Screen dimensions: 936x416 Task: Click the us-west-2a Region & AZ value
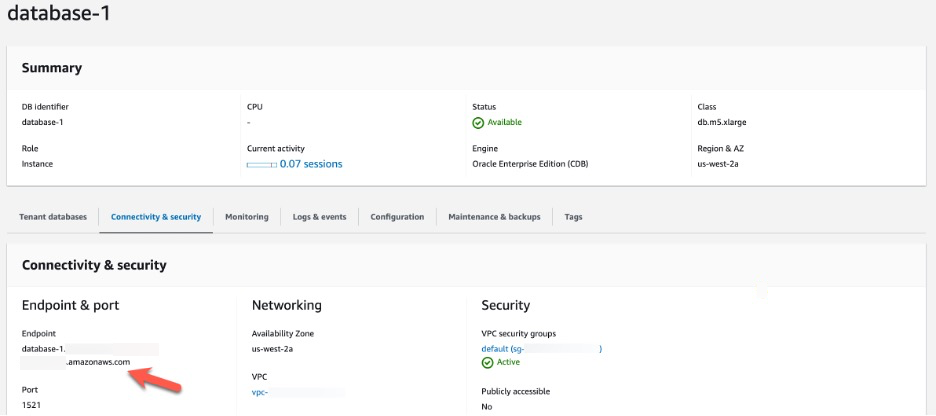pos(720,164)
